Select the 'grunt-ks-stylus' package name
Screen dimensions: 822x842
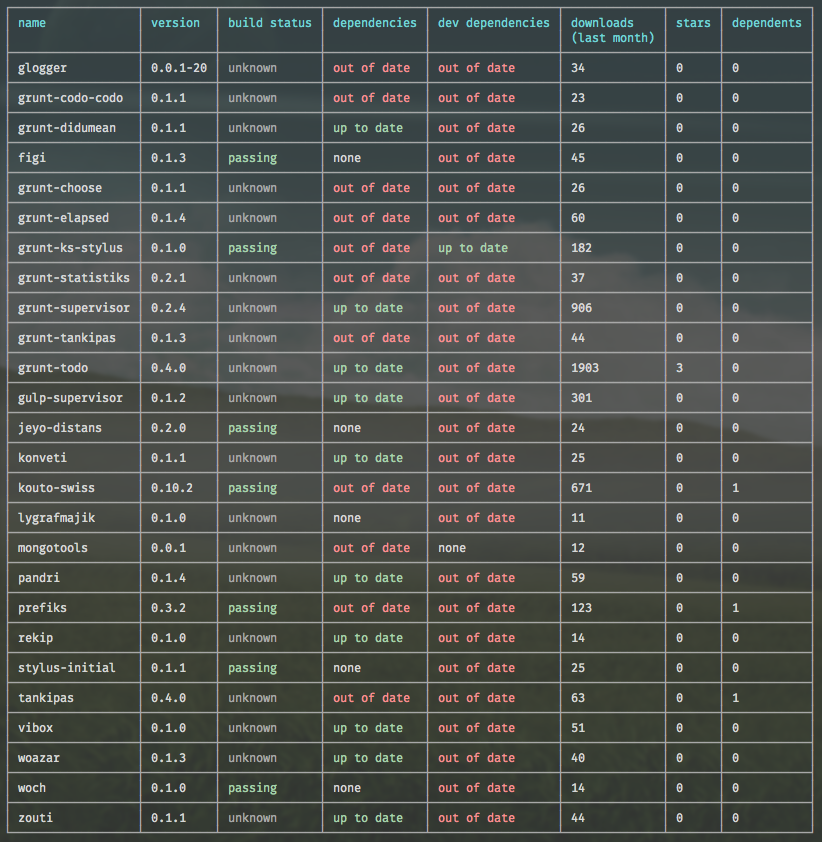click(x=70, y=248)
